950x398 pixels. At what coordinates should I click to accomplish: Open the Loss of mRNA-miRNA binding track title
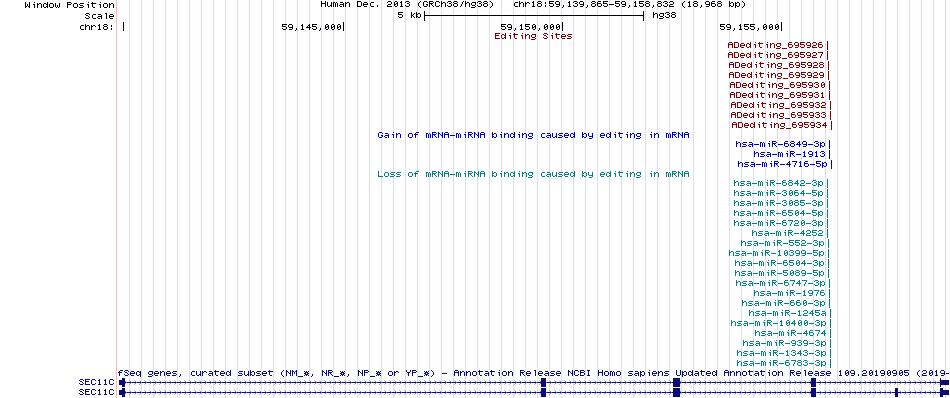click(x=533, y=174)
